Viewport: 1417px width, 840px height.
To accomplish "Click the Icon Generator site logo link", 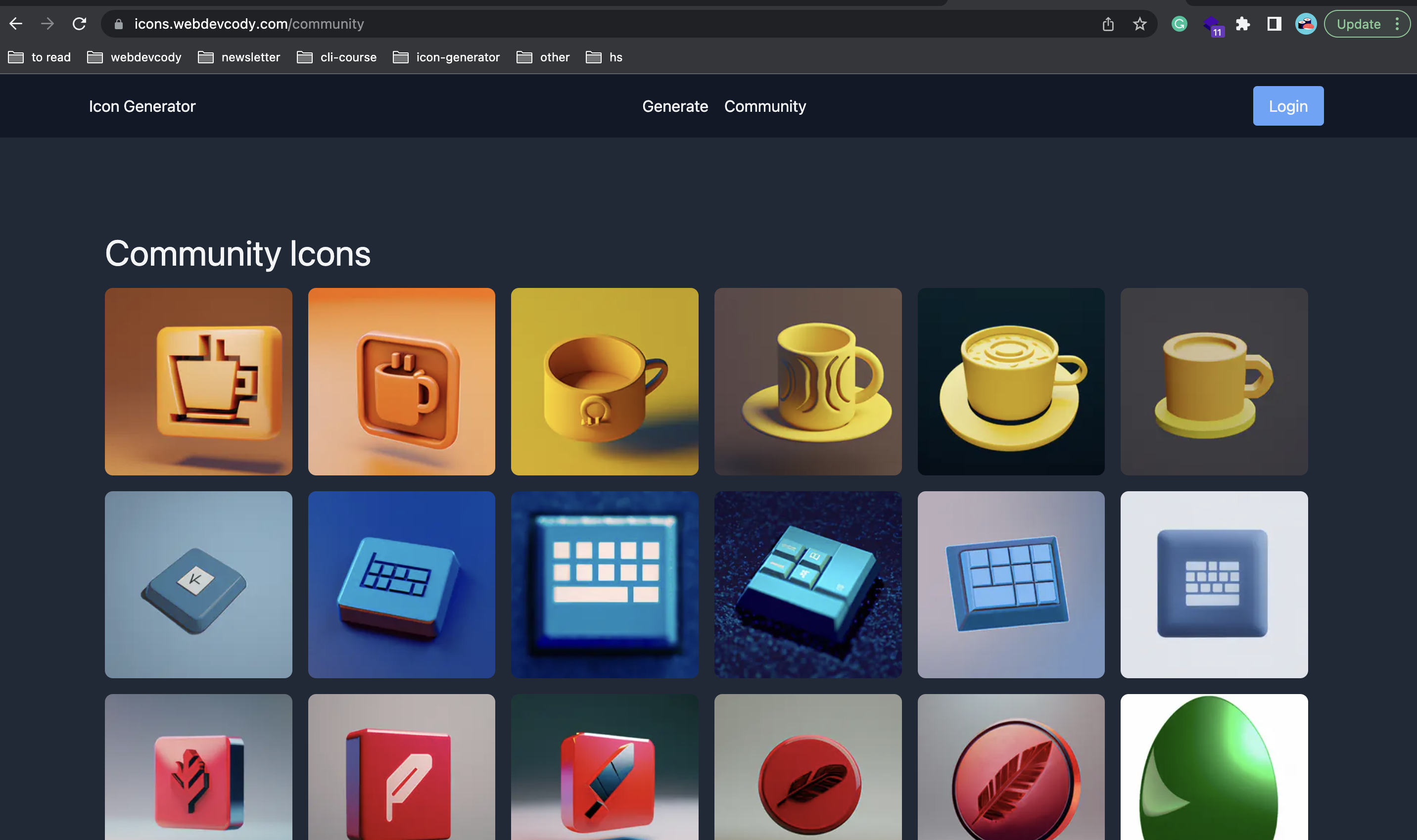I will tap(142, 106).
